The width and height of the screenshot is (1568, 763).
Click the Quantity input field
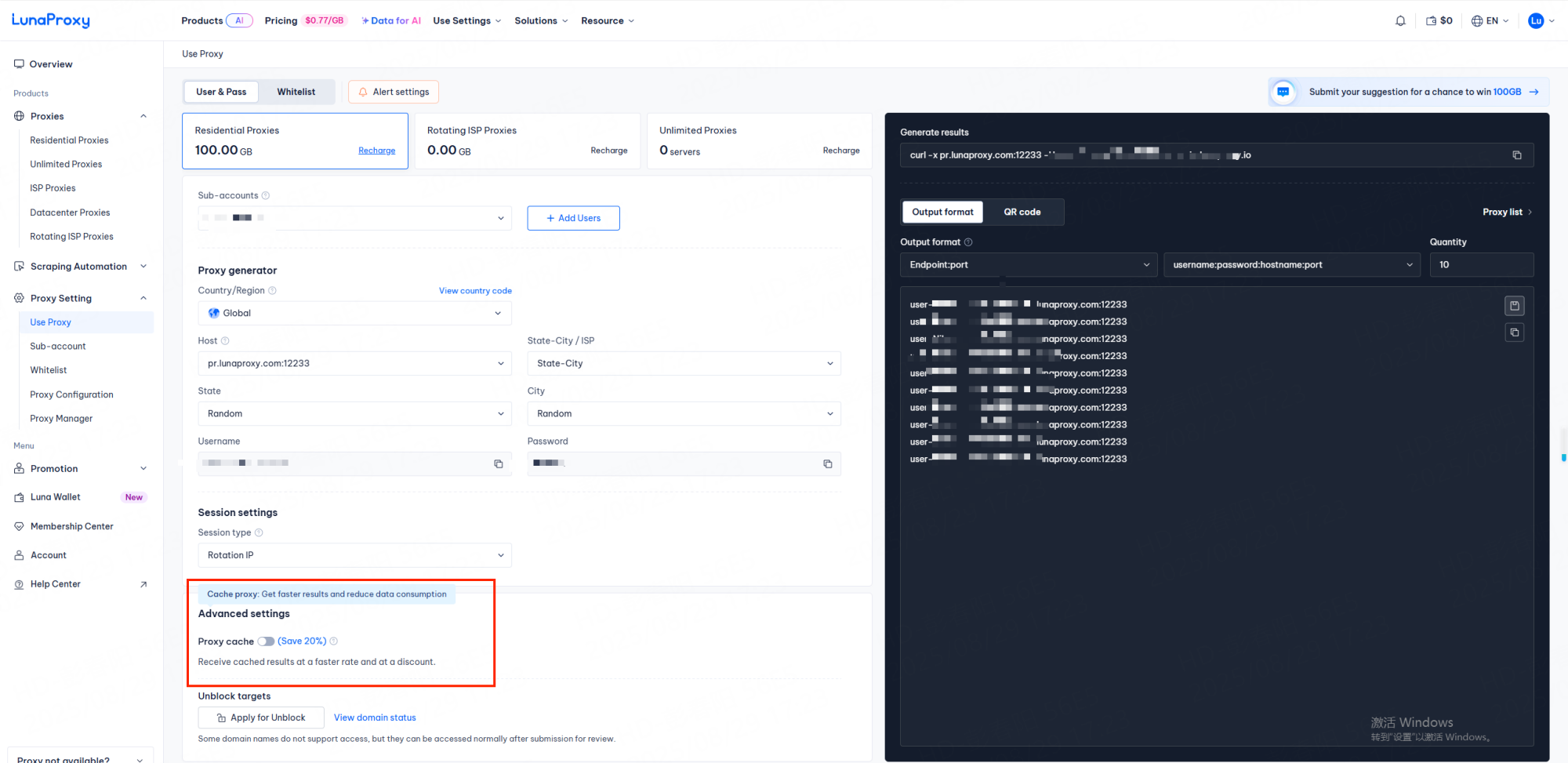tap(1480, 265)
